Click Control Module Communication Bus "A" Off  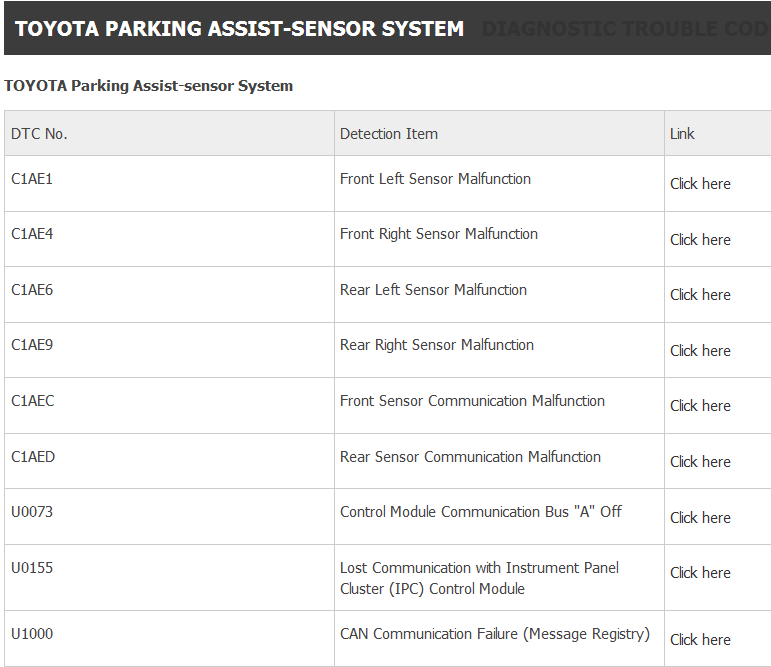pos(480,512)
